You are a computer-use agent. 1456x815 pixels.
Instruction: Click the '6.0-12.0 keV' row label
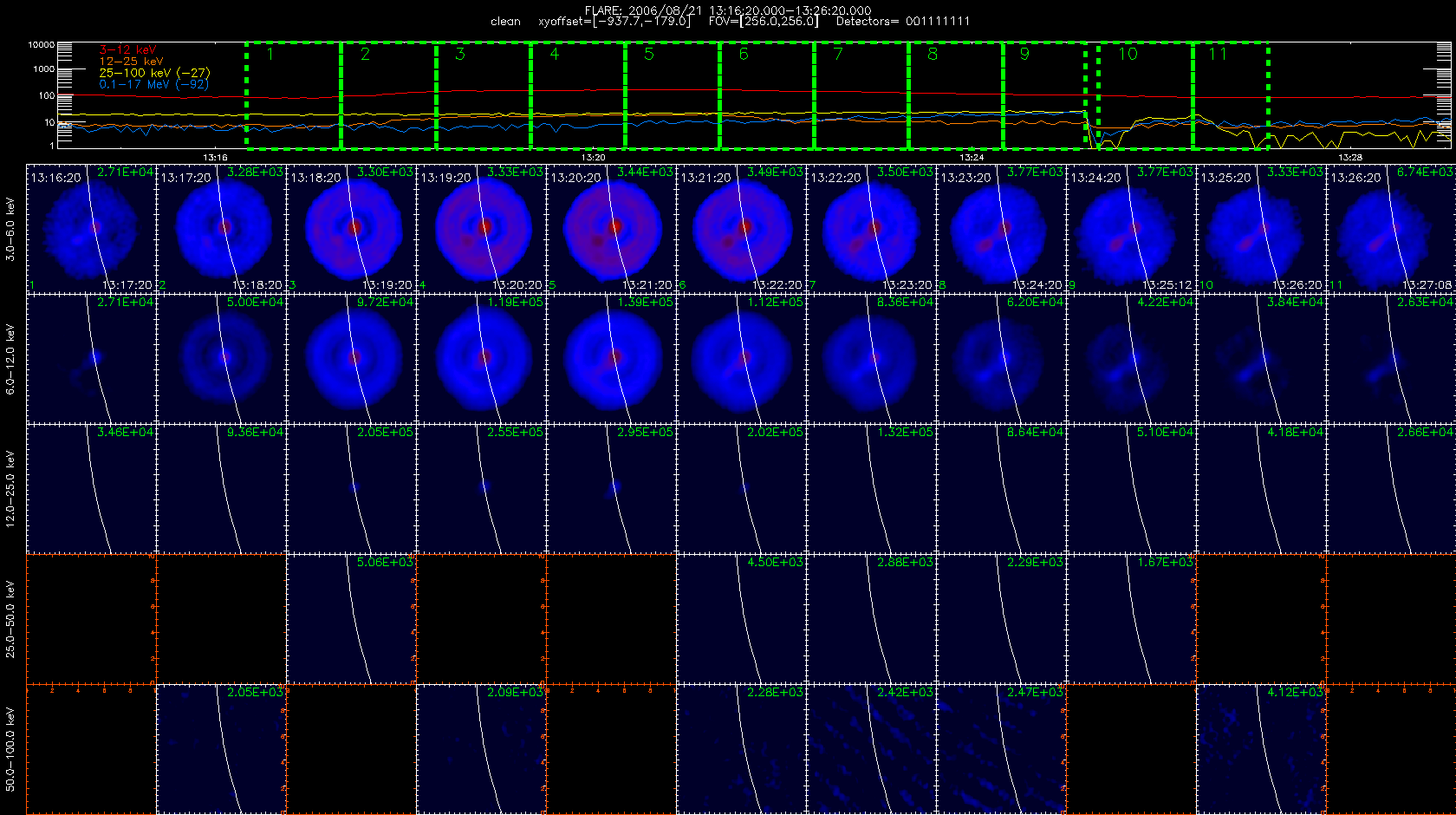(10, 359)
